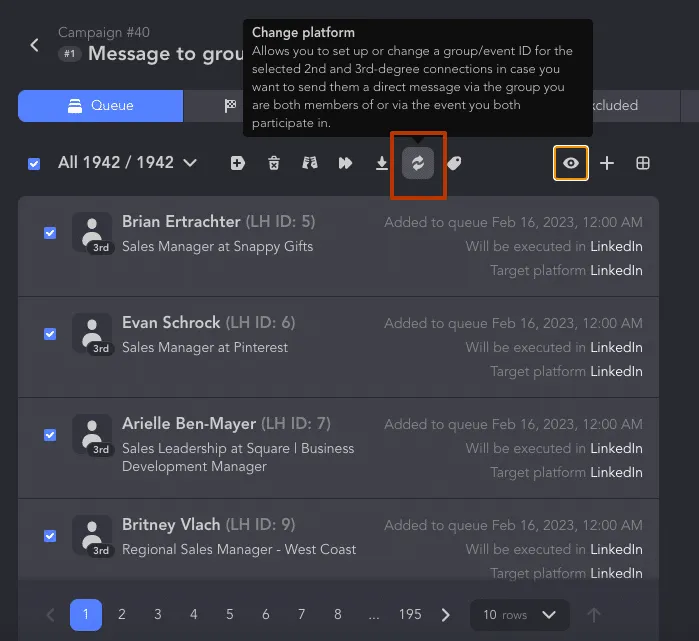Image resolution: width=699 pixels, height=641 pixels.
Task: Go back using the left arrow beside Campaign #40
Action: pos(34,45)
